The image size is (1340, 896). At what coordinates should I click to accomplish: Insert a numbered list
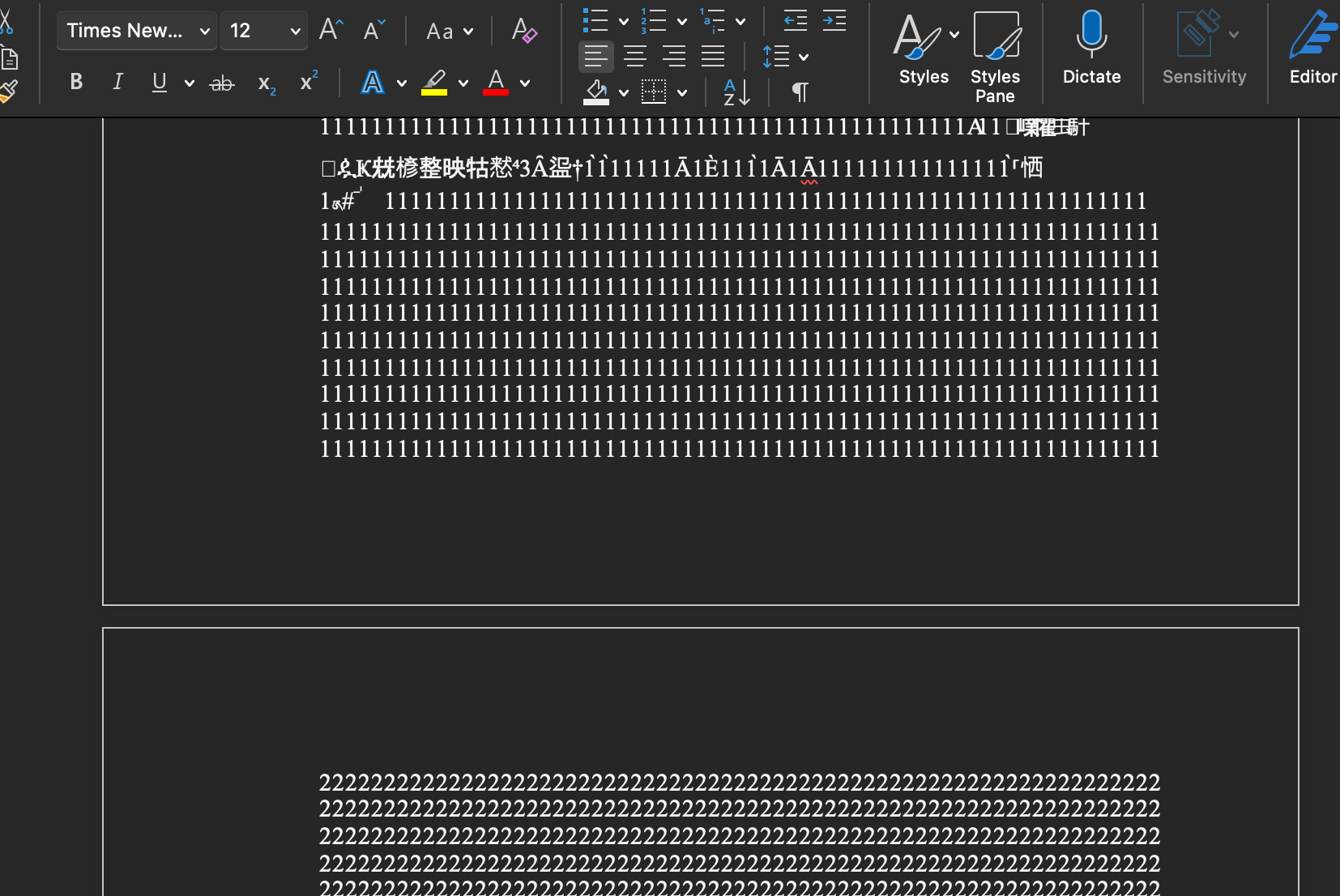click(x=654, y=20)
